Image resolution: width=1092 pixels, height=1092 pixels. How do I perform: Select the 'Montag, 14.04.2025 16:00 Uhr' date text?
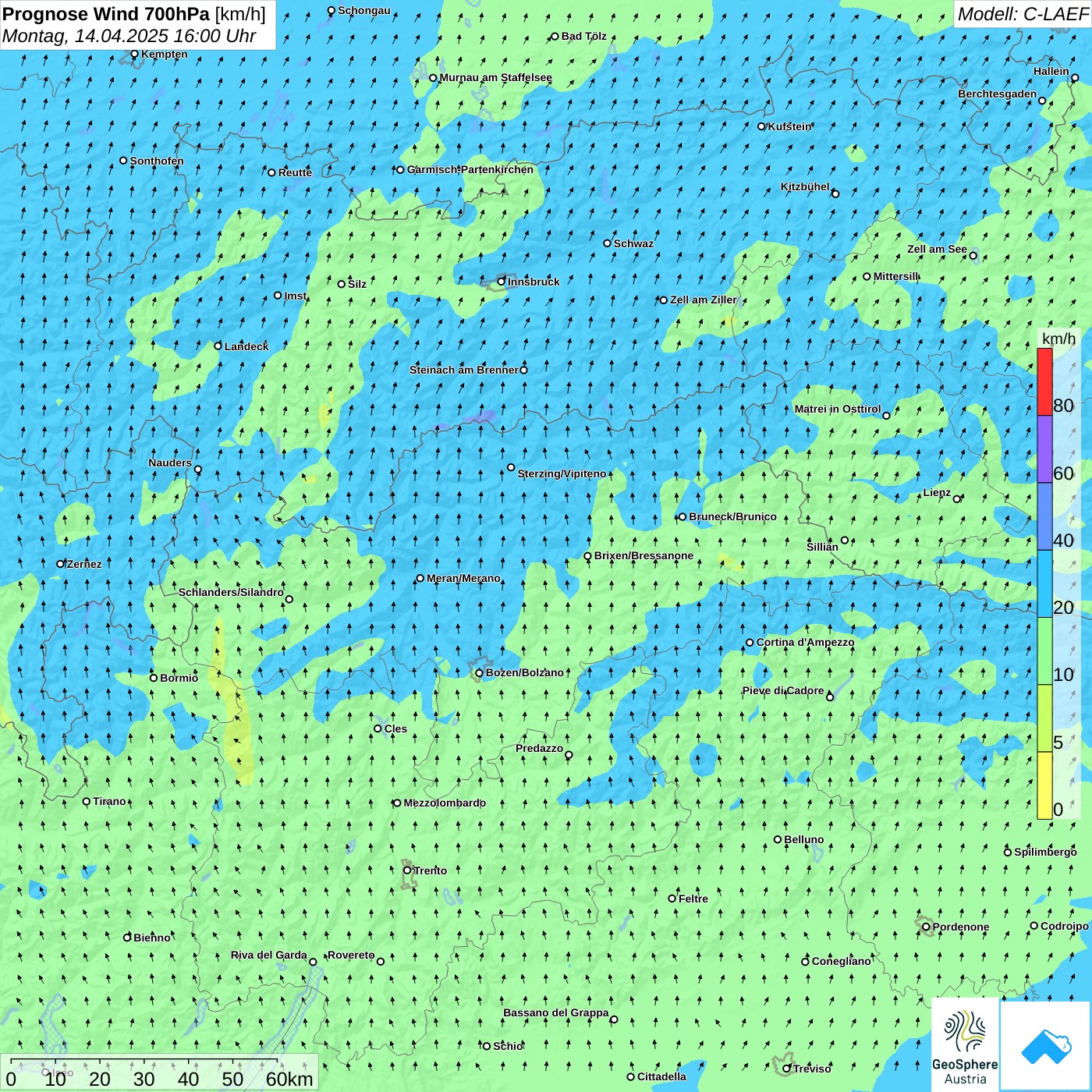(129, 36)
